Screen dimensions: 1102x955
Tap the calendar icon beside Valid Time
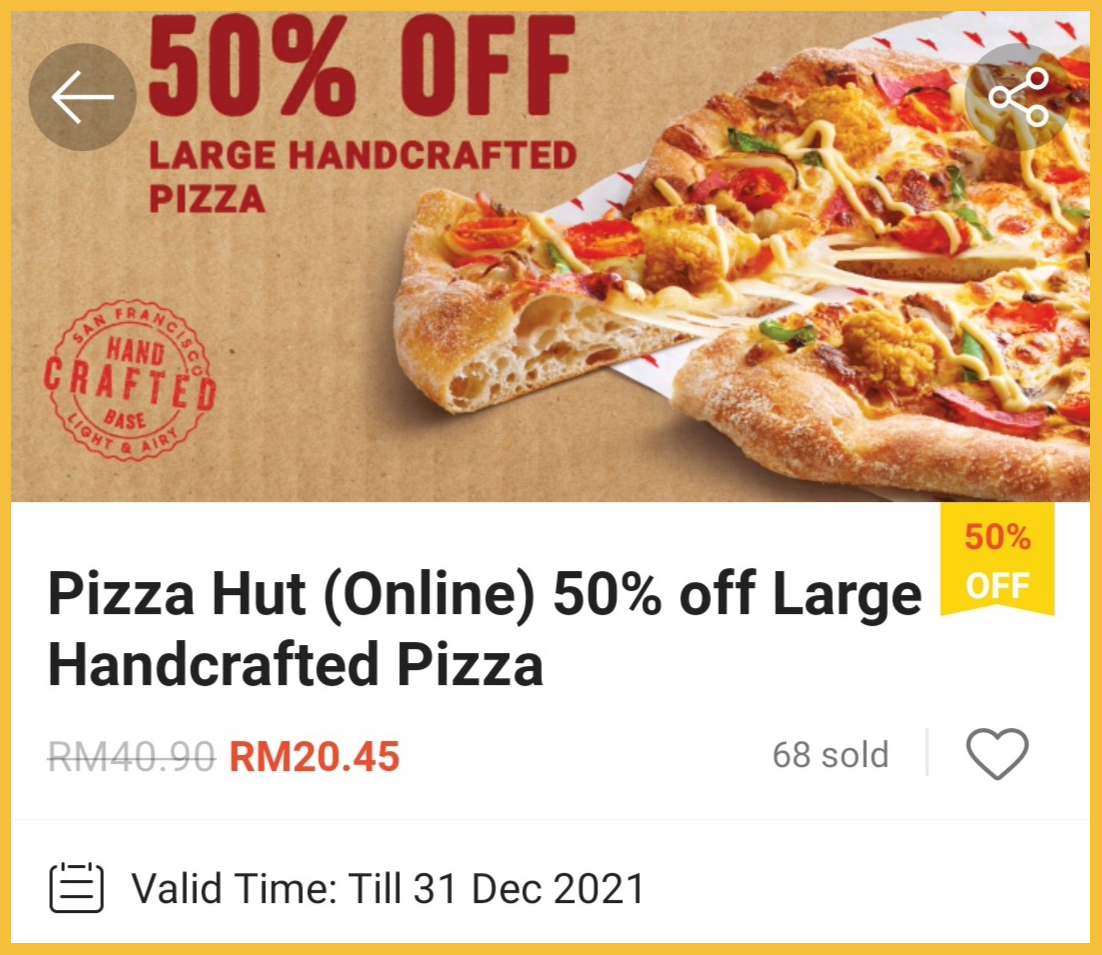(77, 888)
